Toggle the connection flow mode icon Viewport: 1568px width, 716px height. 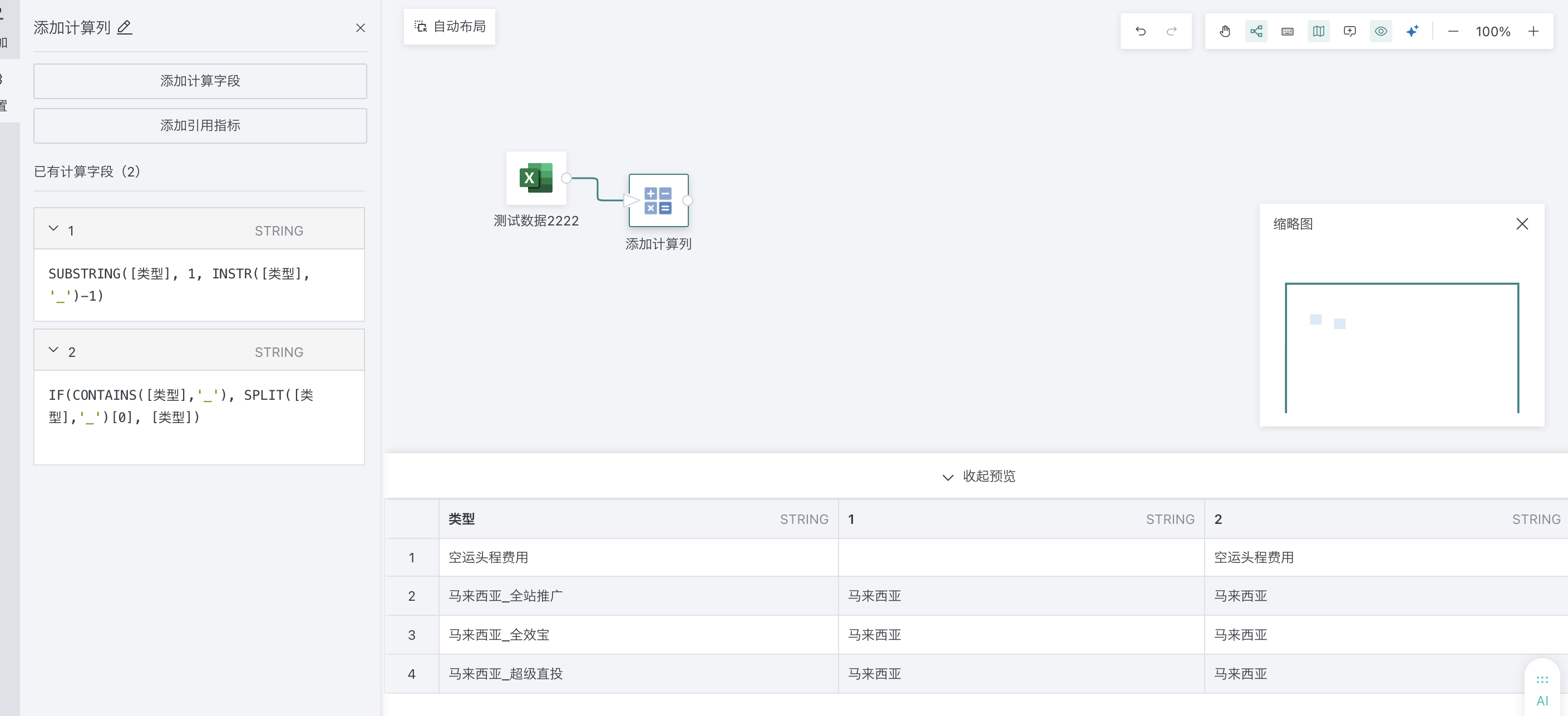pyautogui.click(x=1256, y=31)
